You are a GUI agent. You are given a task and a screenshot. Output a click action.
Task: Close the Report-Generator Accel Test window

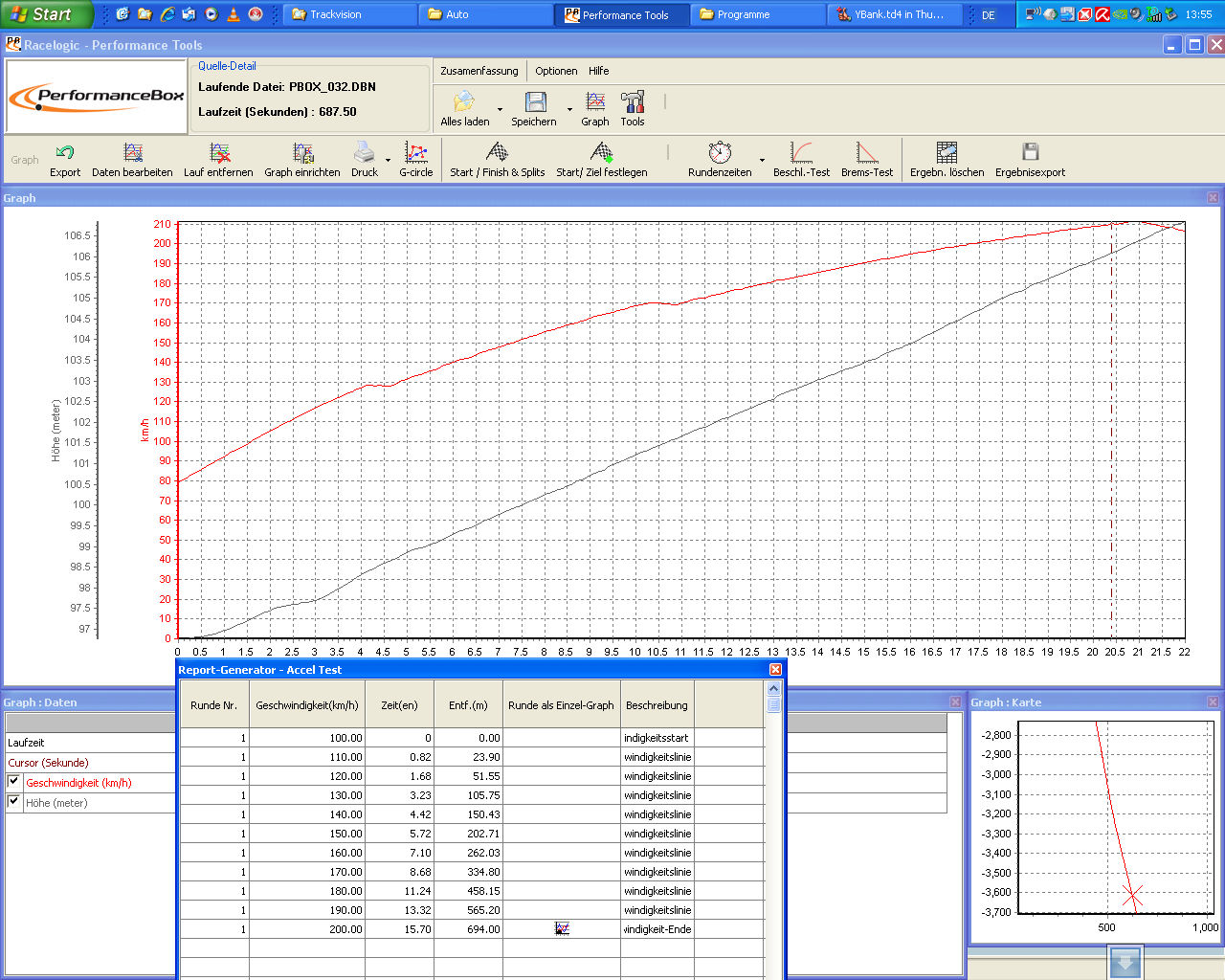775,670
